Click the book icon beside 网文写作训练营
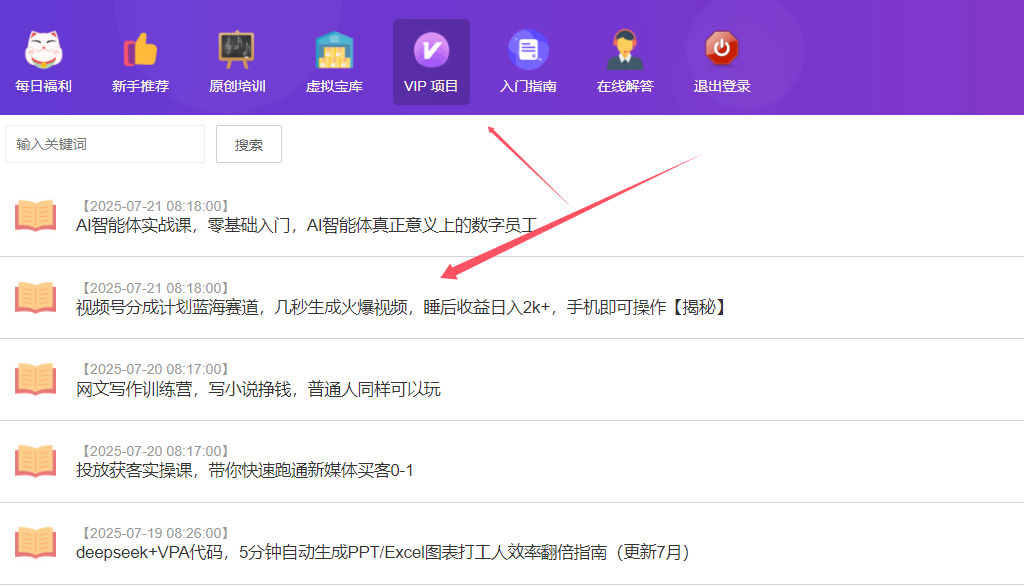1024x587 pixels. click(x=35, y=379)
